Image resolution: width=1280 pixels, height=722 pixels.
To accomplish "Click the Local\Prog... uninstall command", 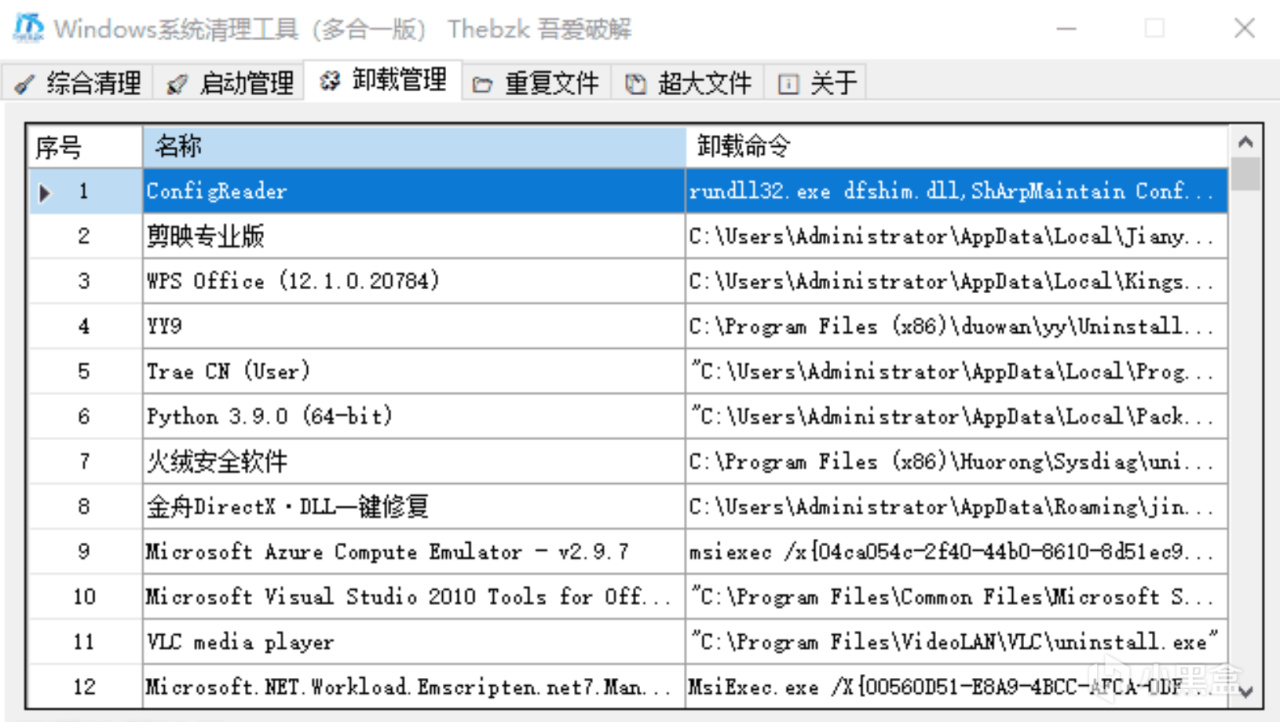I will click(x=957, y=371).
